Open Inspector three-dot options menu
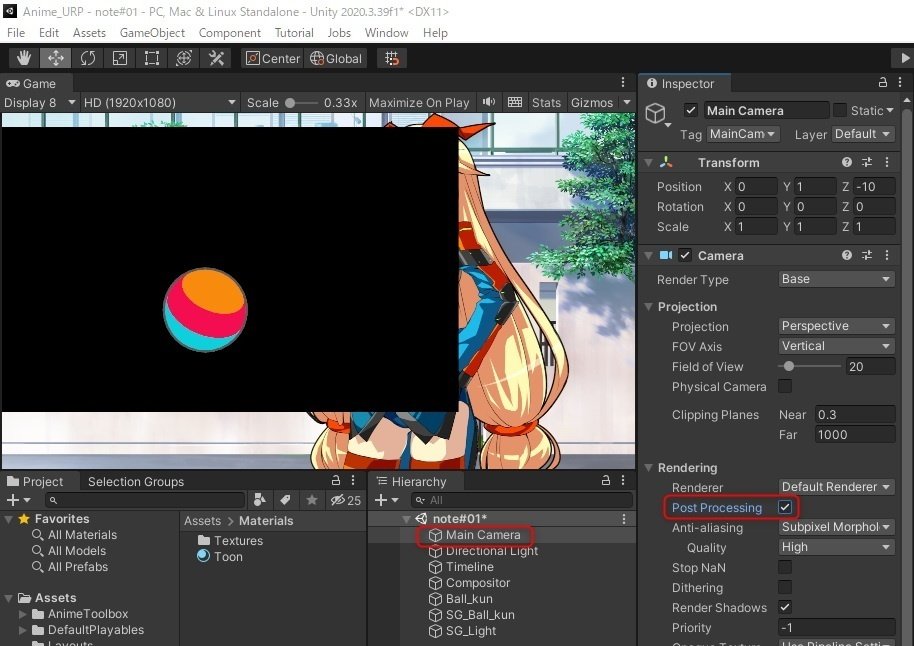This screenshot has height=646, width=914. pos(900,83)
